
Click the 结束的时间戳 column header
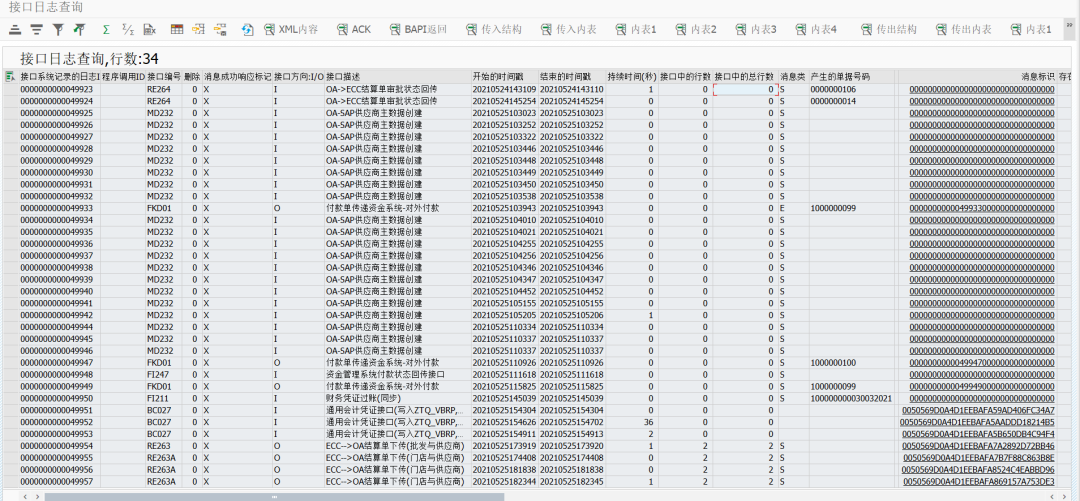point(572,76)
